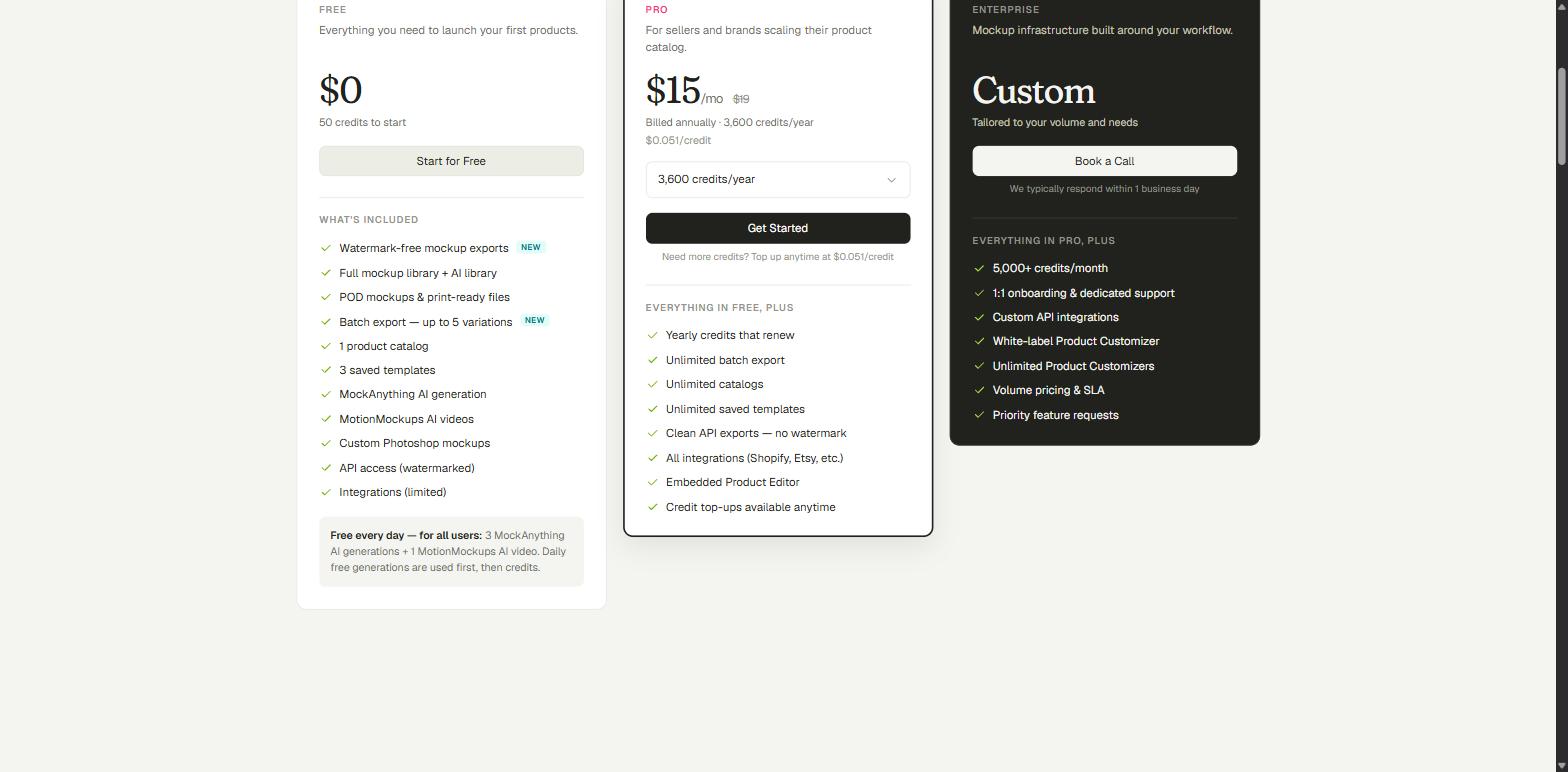Image resolution: width=1568 pixels, height=772 pixels.
Task: Click '50 credits to start' text
Action: (x=362, y=123)
